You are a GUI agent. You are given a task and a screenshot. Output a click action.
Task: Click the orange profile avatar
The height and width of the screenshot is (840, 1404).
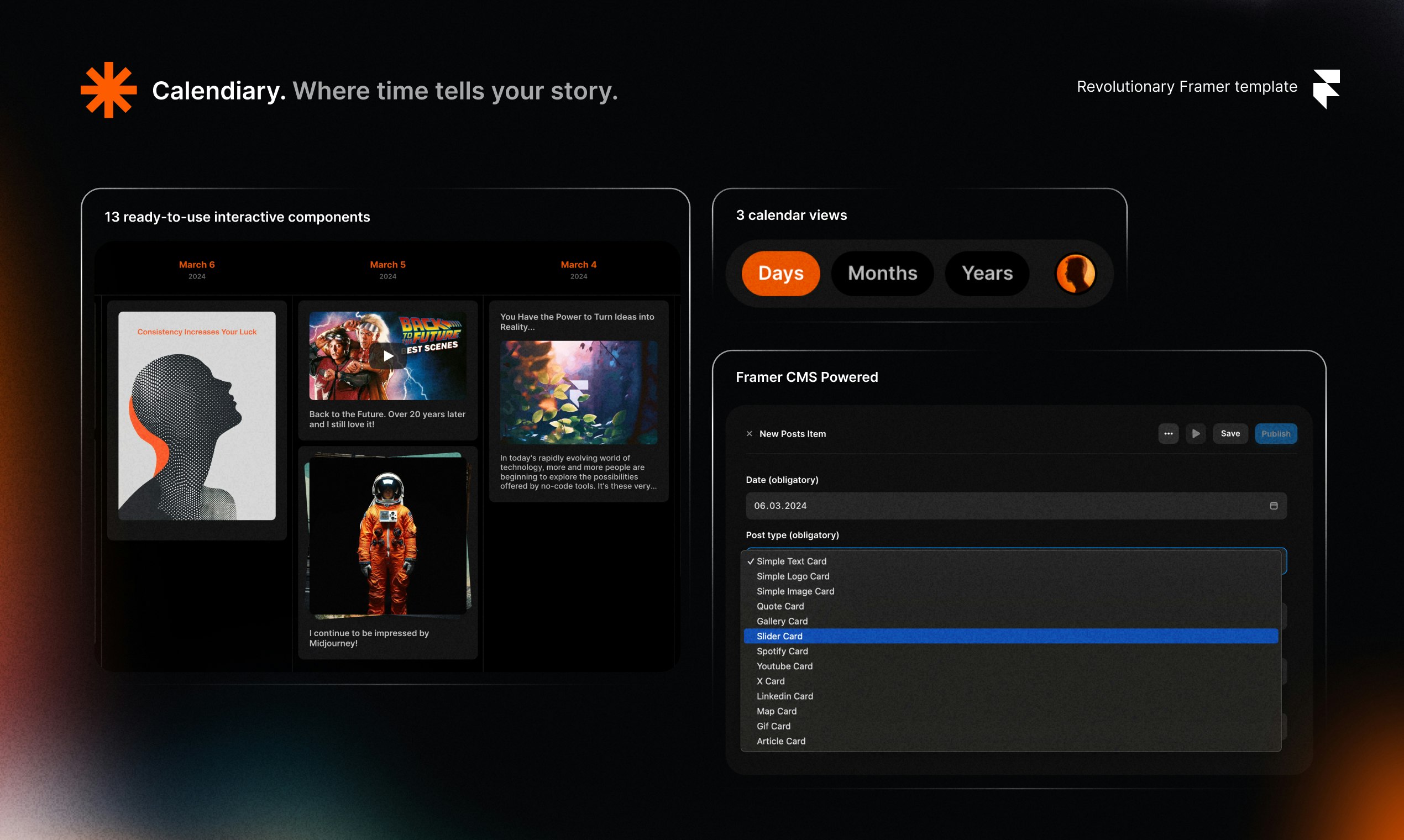(x=1076, y=274)
